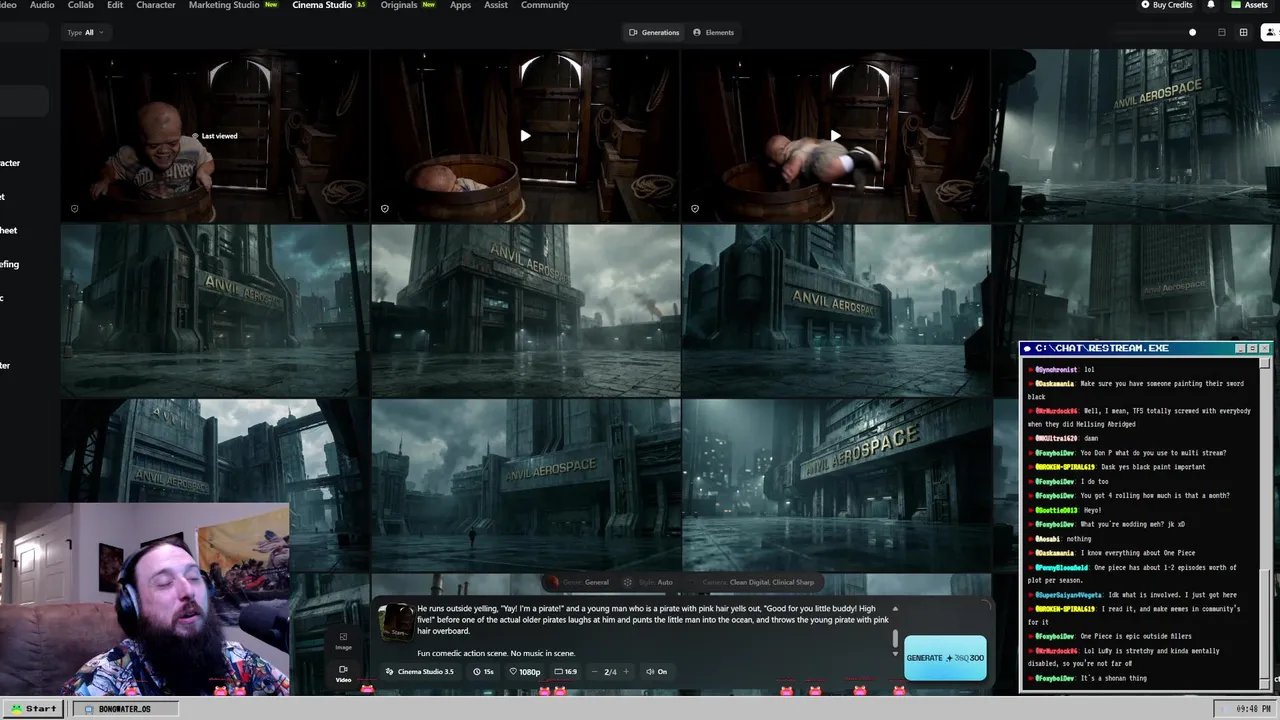The height and width of the screenshot is (720, 1280).
Task: Click the chat window scrollbar down arrow
Action: click(x=1265, y=685)
